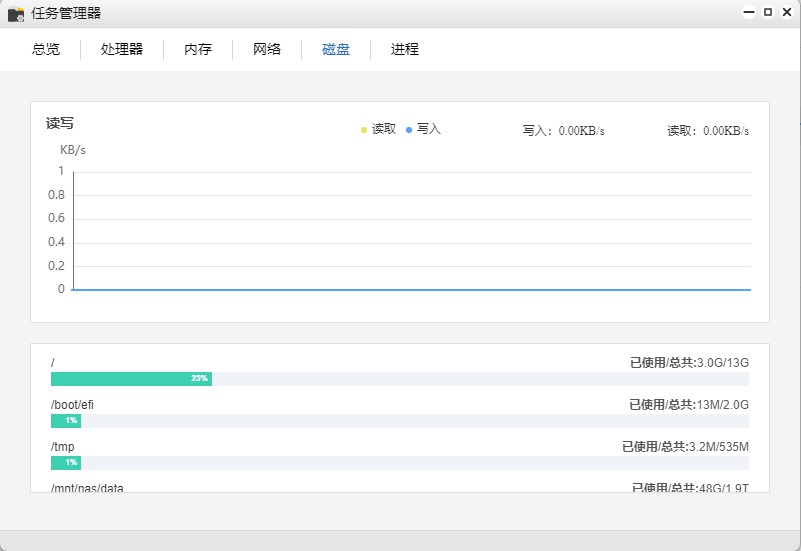Close the Task Manager window
This screenshot has height=551, width=801.
(787, 13)
